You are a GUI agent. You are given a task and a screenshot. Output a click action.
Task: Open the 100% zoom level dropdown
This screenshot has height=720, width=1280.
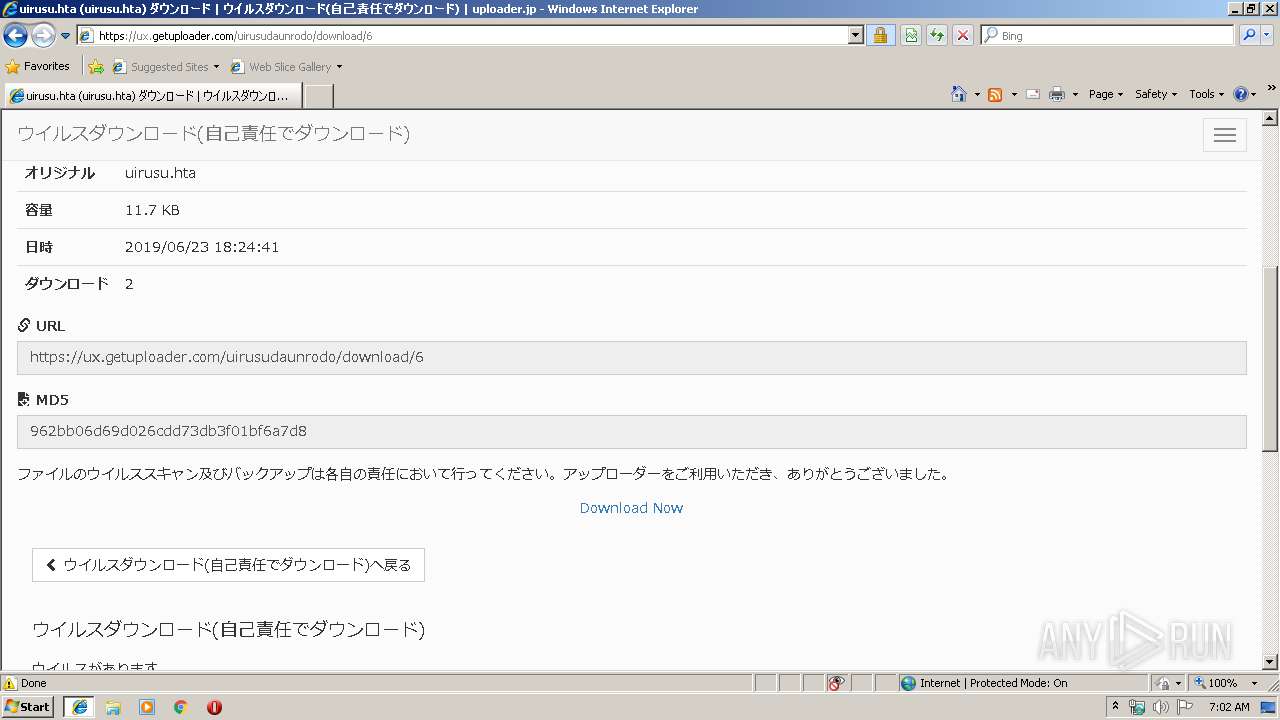pyautogui.click(x=1253, y=683)
